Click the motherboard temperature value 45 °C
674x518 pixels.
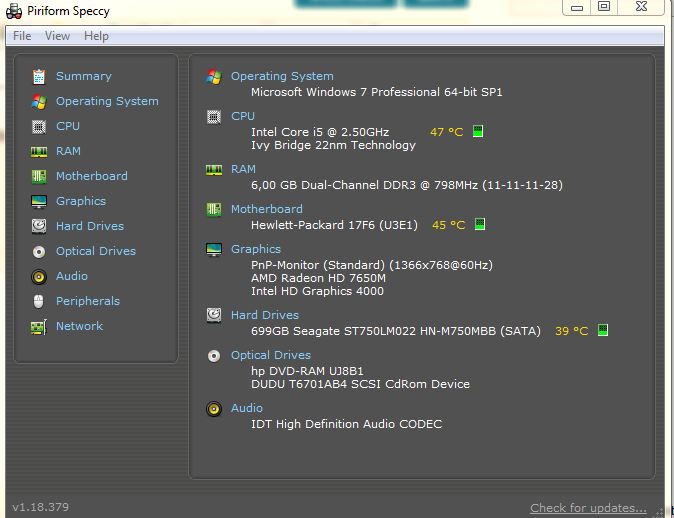[448, 225]
